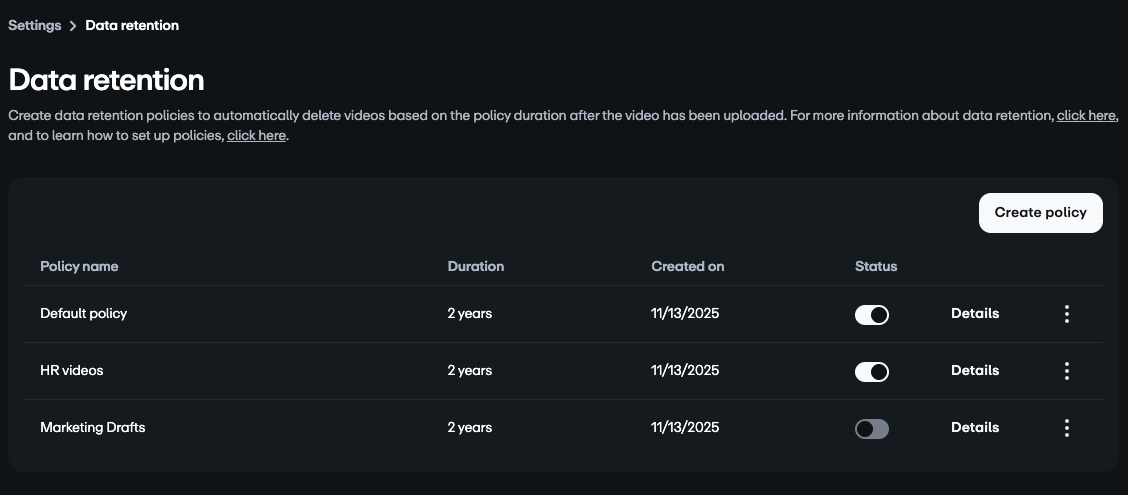Open the 'click here' link for setting up policies

pos(256,136)
